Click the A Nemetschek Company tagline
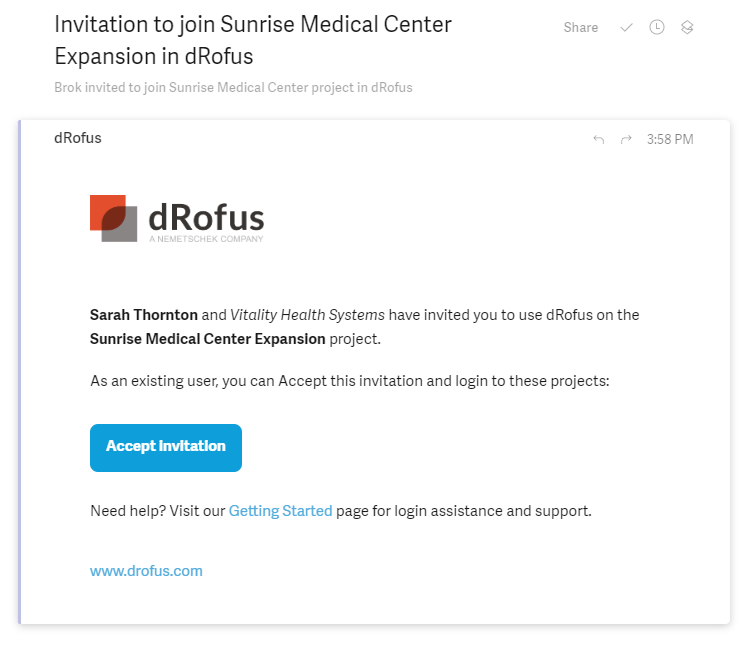 point(206,240)
